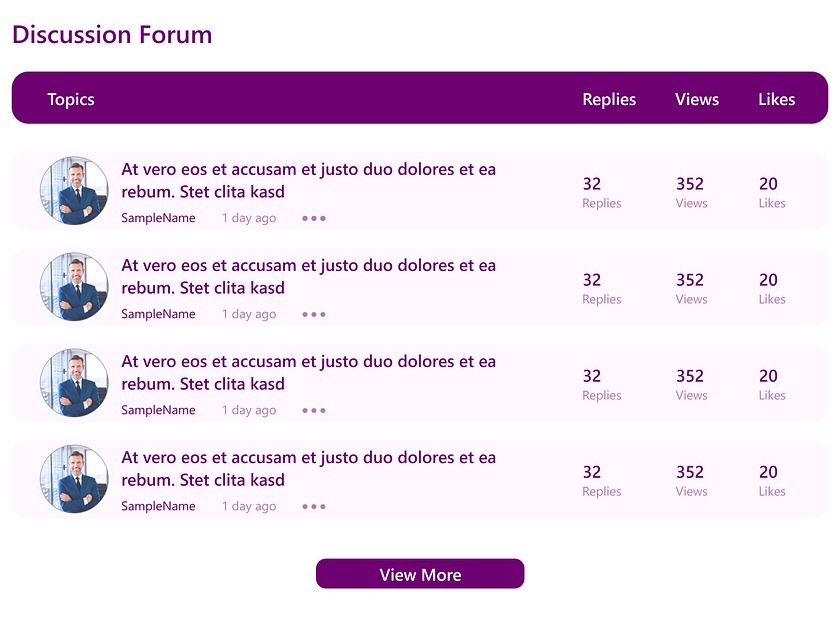Open the first discussion topic link
This screenshot has width=840, height=630.
click(308, 180)
